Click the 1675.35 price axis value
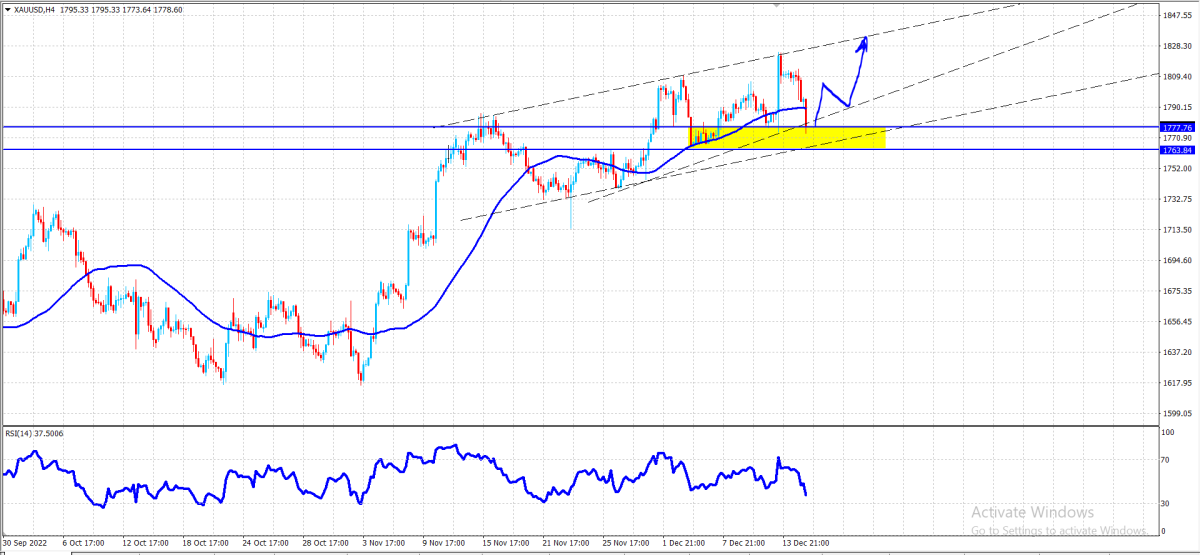 1177,291
